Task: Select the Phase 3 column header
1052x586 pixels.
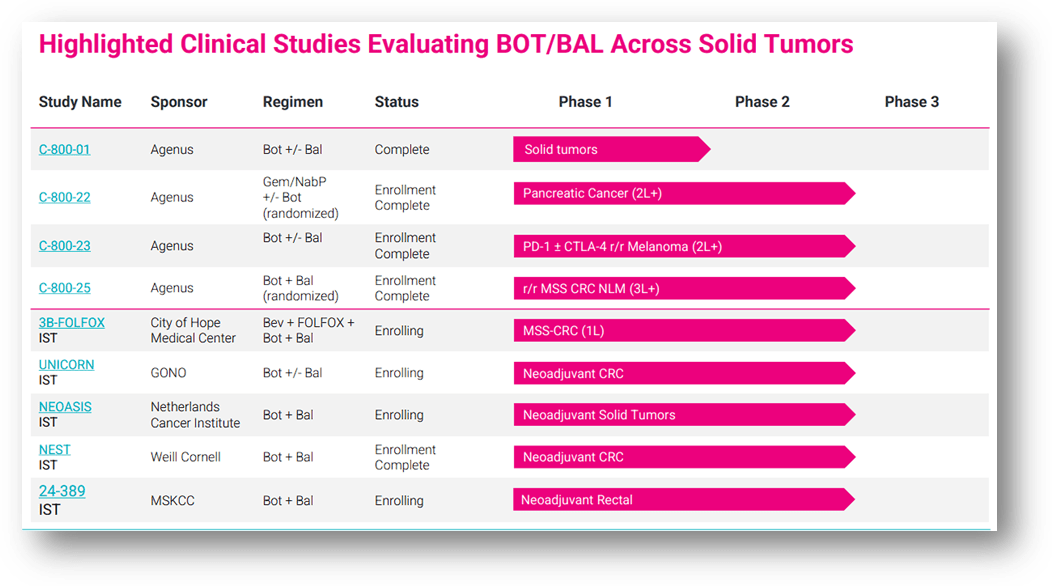Action: [911, 102]
